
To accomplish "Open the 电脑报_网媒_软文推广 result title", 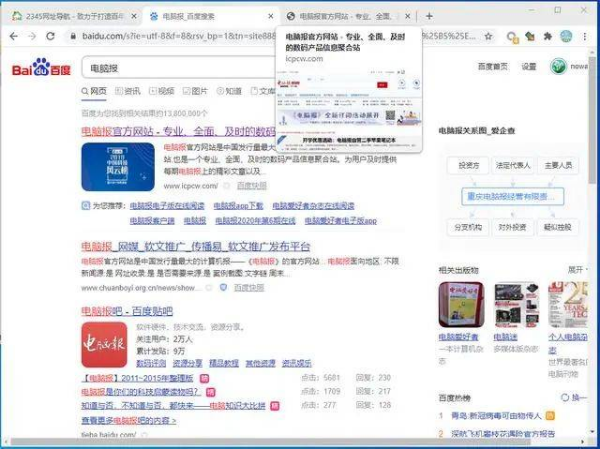I will (x=196, y=247).
